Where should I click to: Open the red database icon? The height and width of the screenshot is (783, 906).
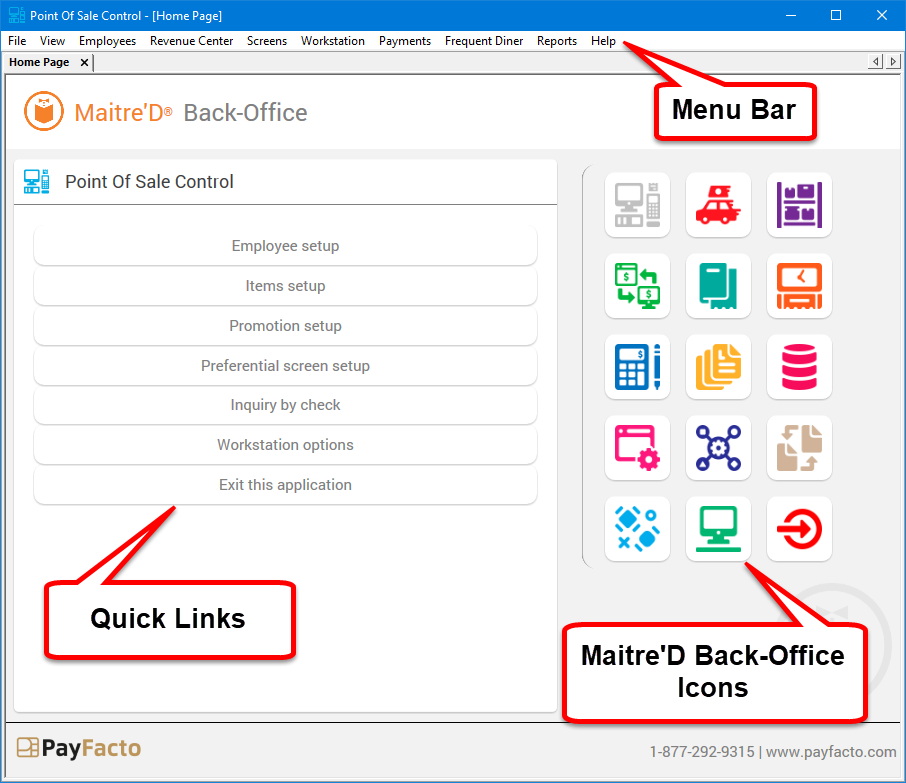(799, 367)
